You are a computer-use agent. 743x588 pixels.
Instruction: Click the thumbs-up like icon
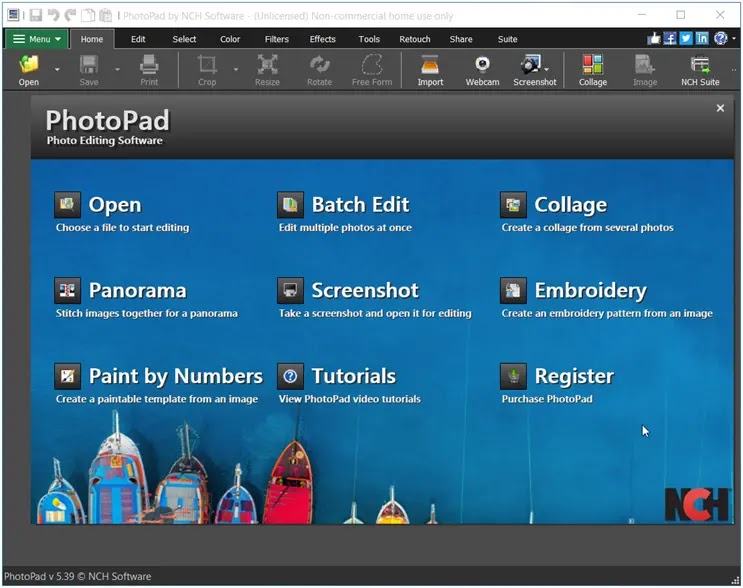click(653, 38)
